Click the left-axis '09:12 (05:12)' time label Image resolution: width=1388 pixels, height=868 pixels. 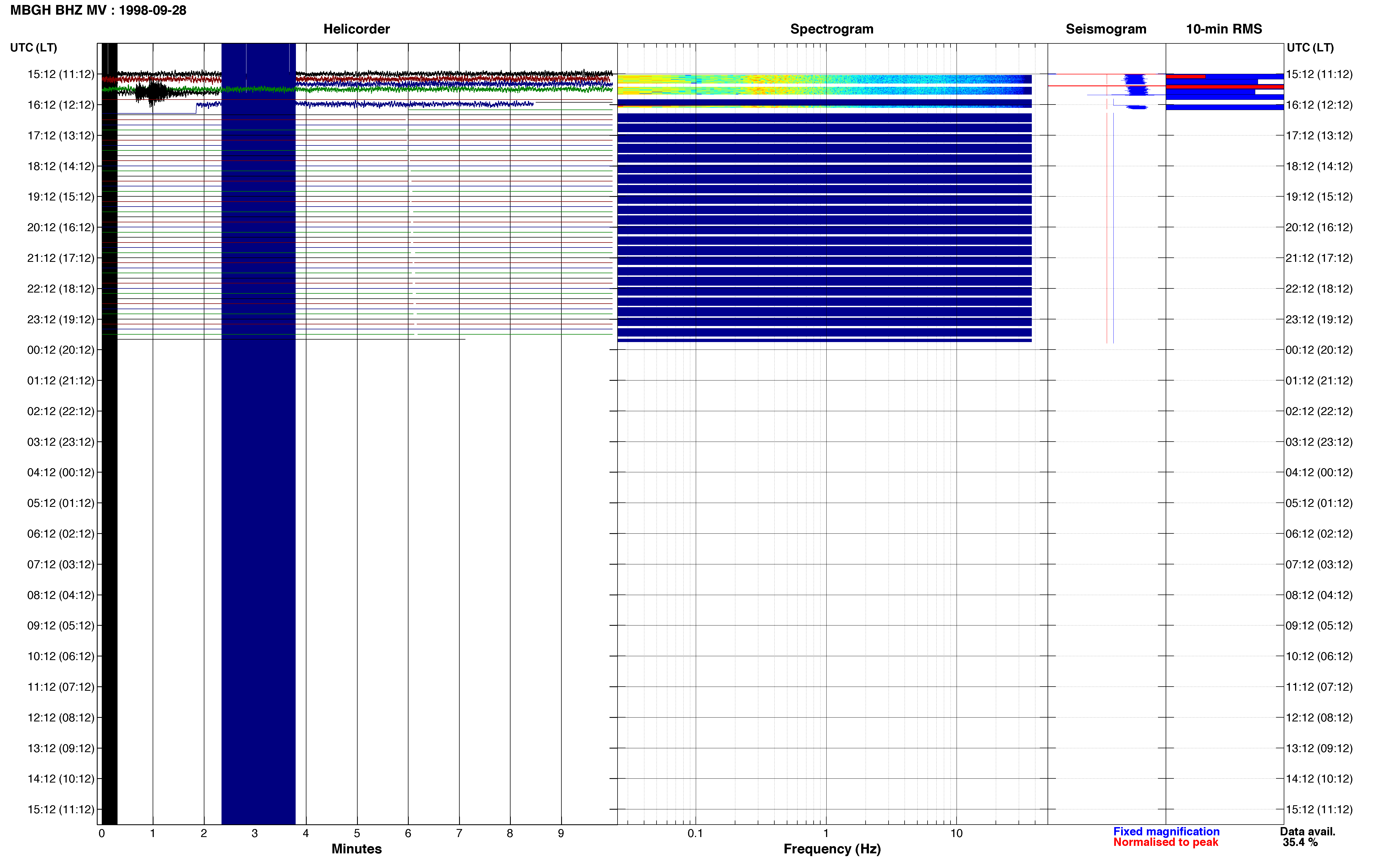click(61, 626)
